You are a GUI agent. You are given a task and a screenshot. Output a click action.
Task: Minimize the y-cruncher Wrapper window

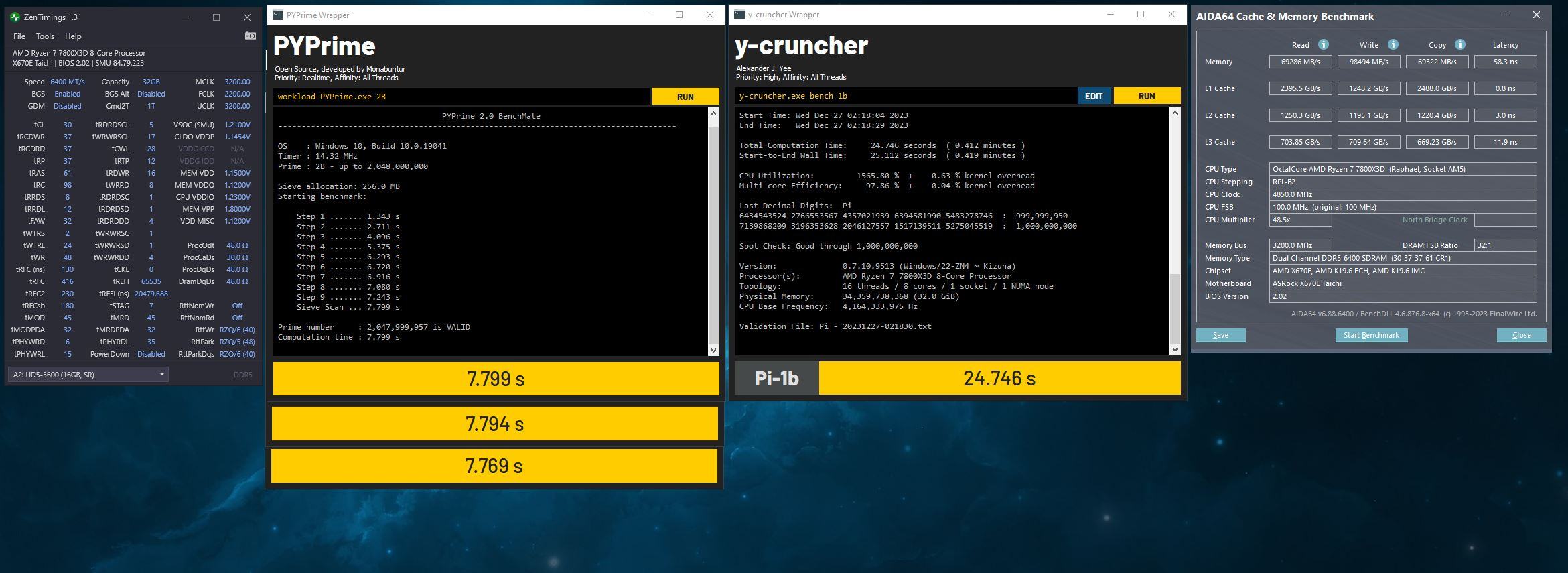[x=1111, y=15]
